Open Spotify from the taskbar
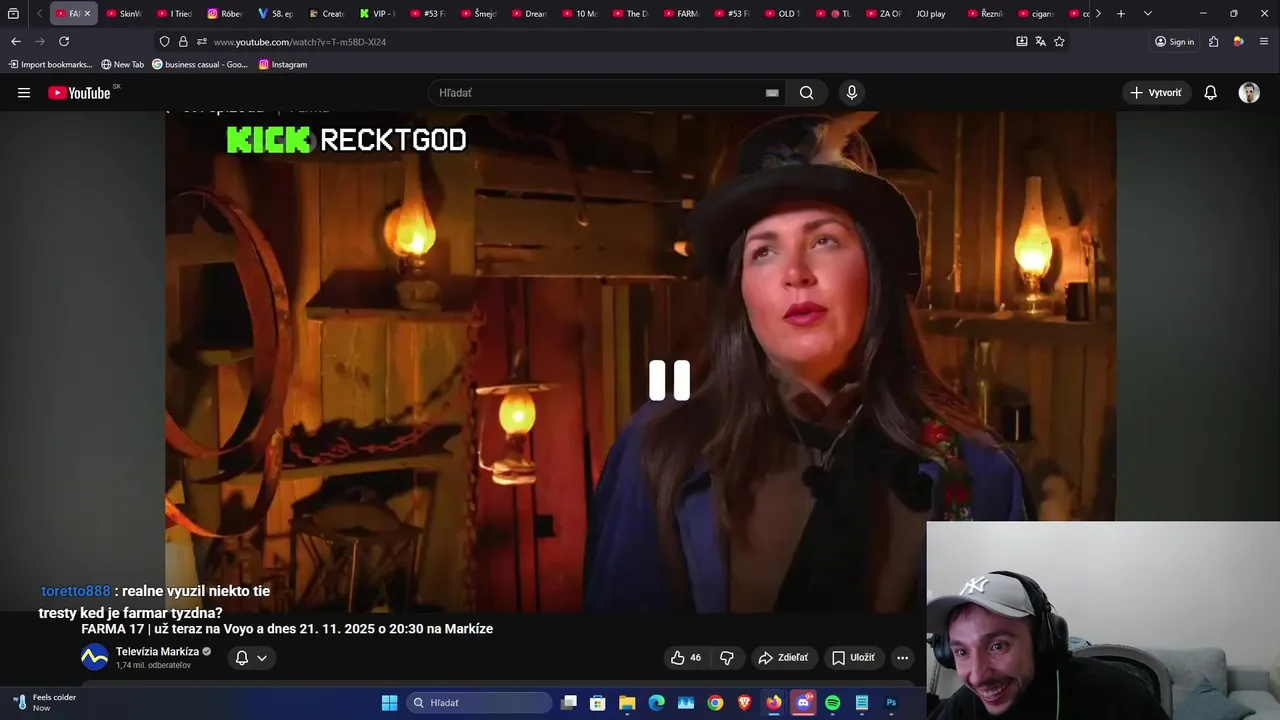 832,703
